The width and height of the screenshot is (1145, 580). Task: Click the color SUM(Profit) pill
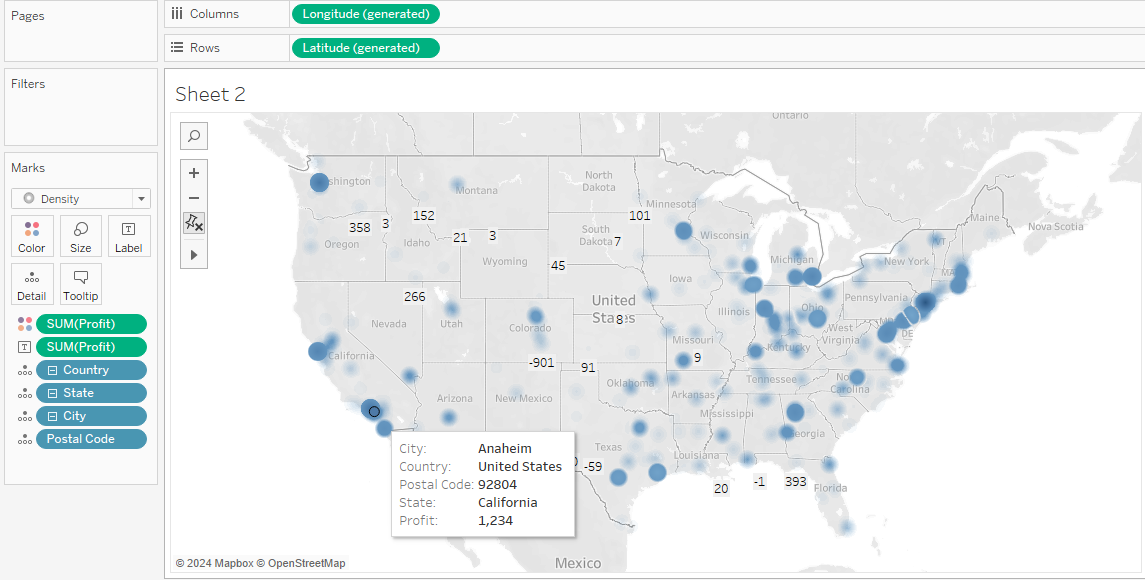[90, 324]
